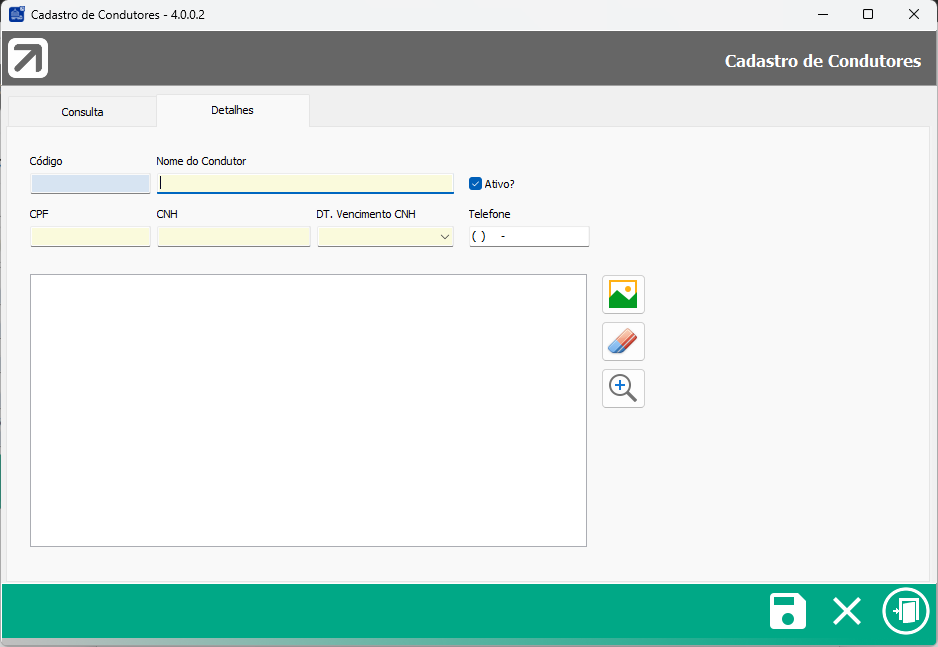Click the circular exit door icon
Viewport: 938px width, 647px height.
point(905,611)
